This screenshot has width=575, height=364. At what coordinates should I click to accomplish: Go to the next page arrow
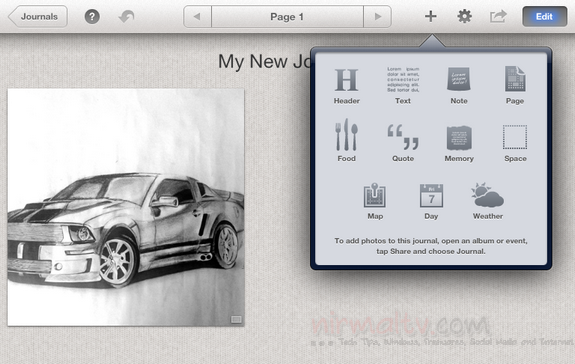377,16
